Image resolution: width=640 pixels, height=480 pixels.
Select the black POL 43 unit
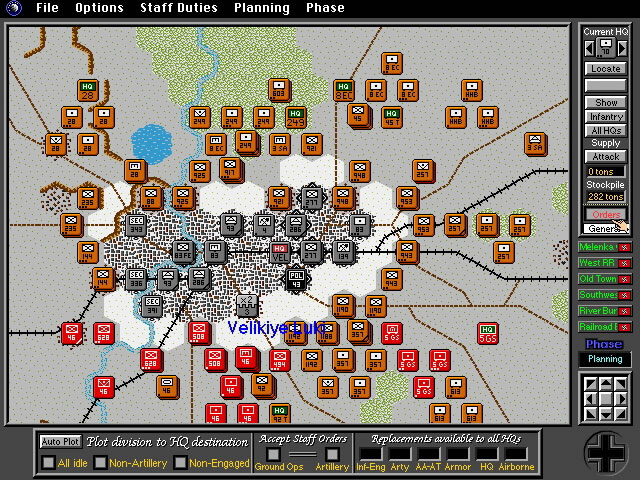click(x=296, y=280)
